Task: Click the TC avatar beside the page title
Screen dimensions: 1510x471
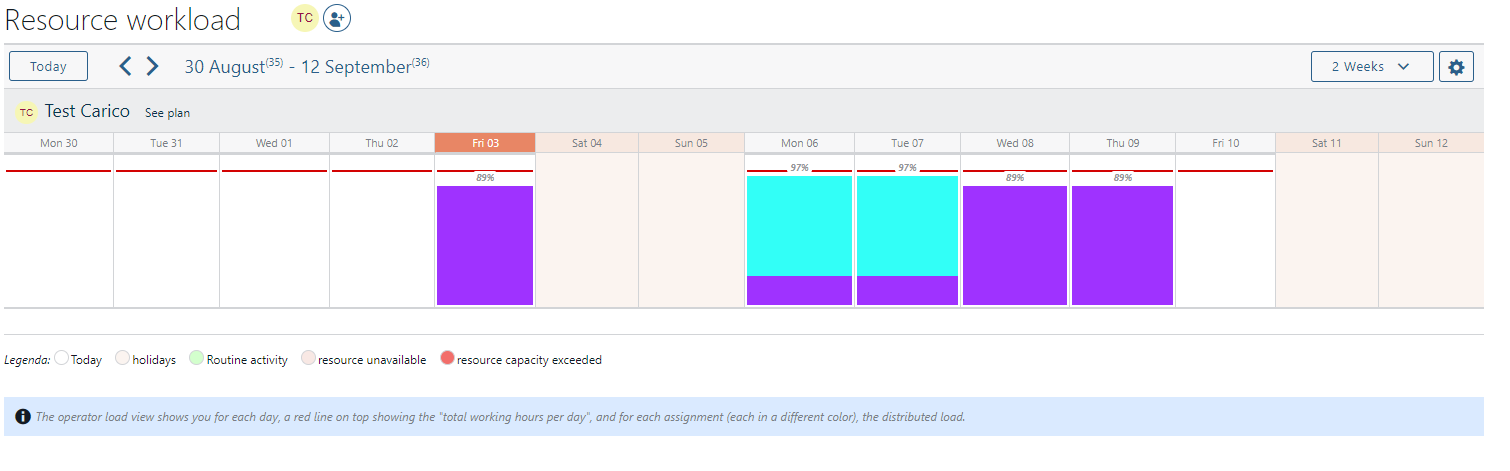Action: tap(305, 18)
